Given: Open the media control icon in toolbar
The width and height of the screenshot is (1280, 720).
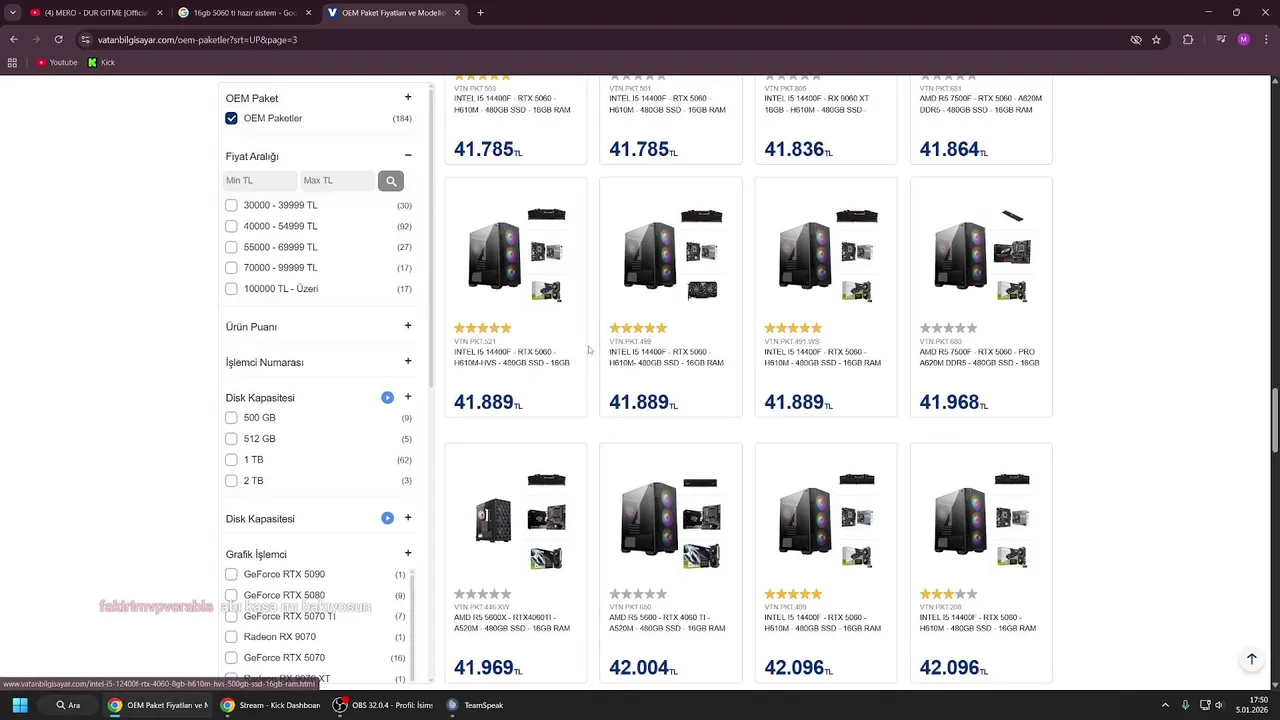Looking at the screenshot, I should click(x=1221, y=39).
